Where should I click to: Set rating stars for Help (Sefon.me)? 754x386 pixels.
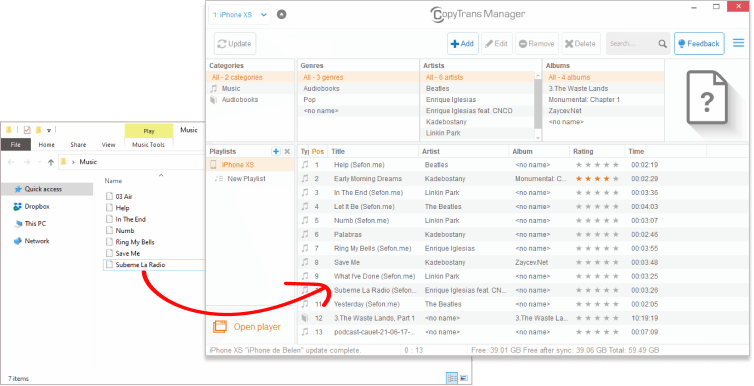(x=597, y=165)
